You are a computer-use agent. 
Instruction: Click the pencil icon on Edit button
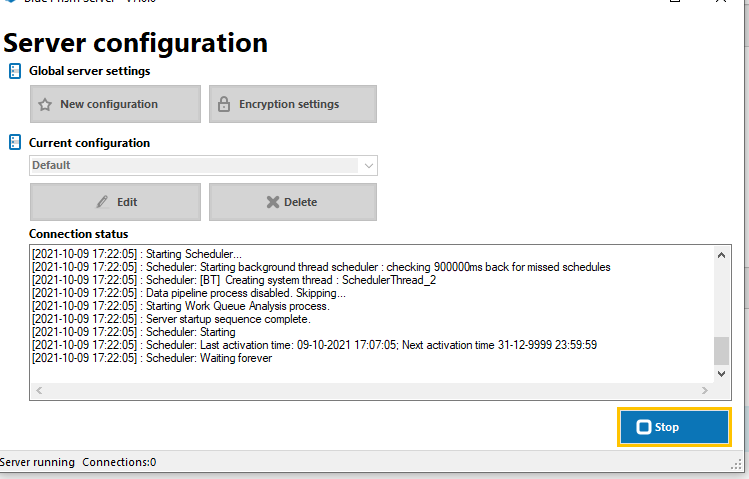click(102, 202)
